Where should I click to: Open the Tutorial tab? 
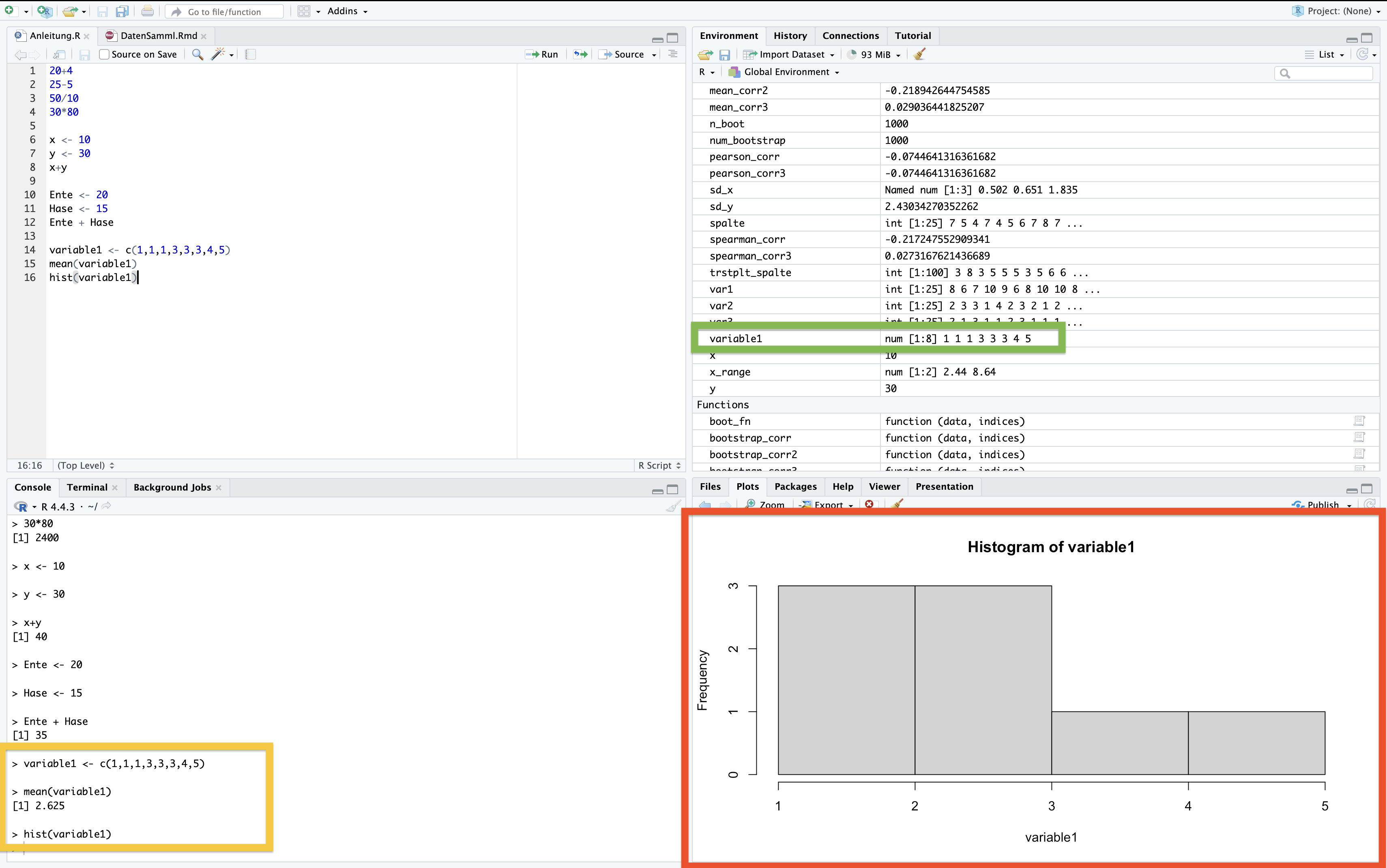pos(913,36)
